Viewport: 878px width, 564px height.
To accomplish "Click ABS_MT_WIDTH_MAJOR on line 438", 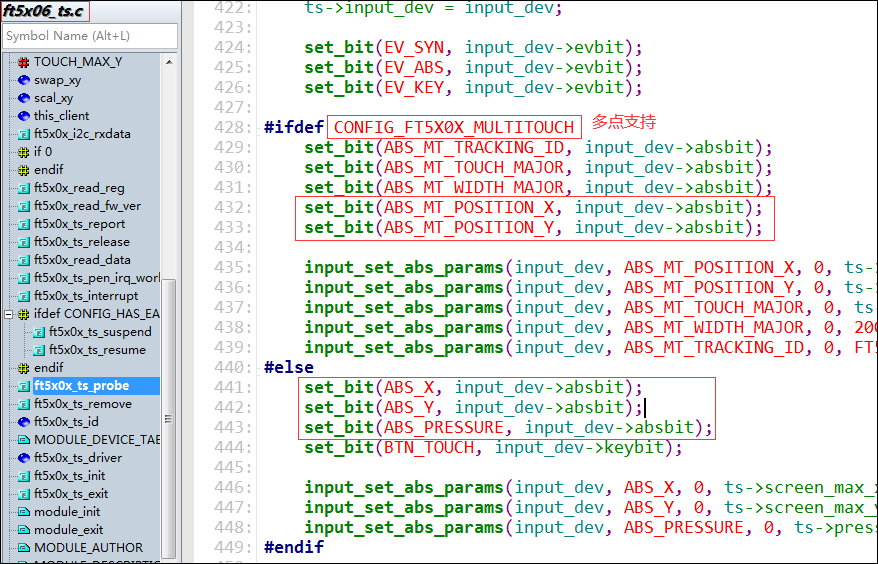I will [x=714, y=327].
